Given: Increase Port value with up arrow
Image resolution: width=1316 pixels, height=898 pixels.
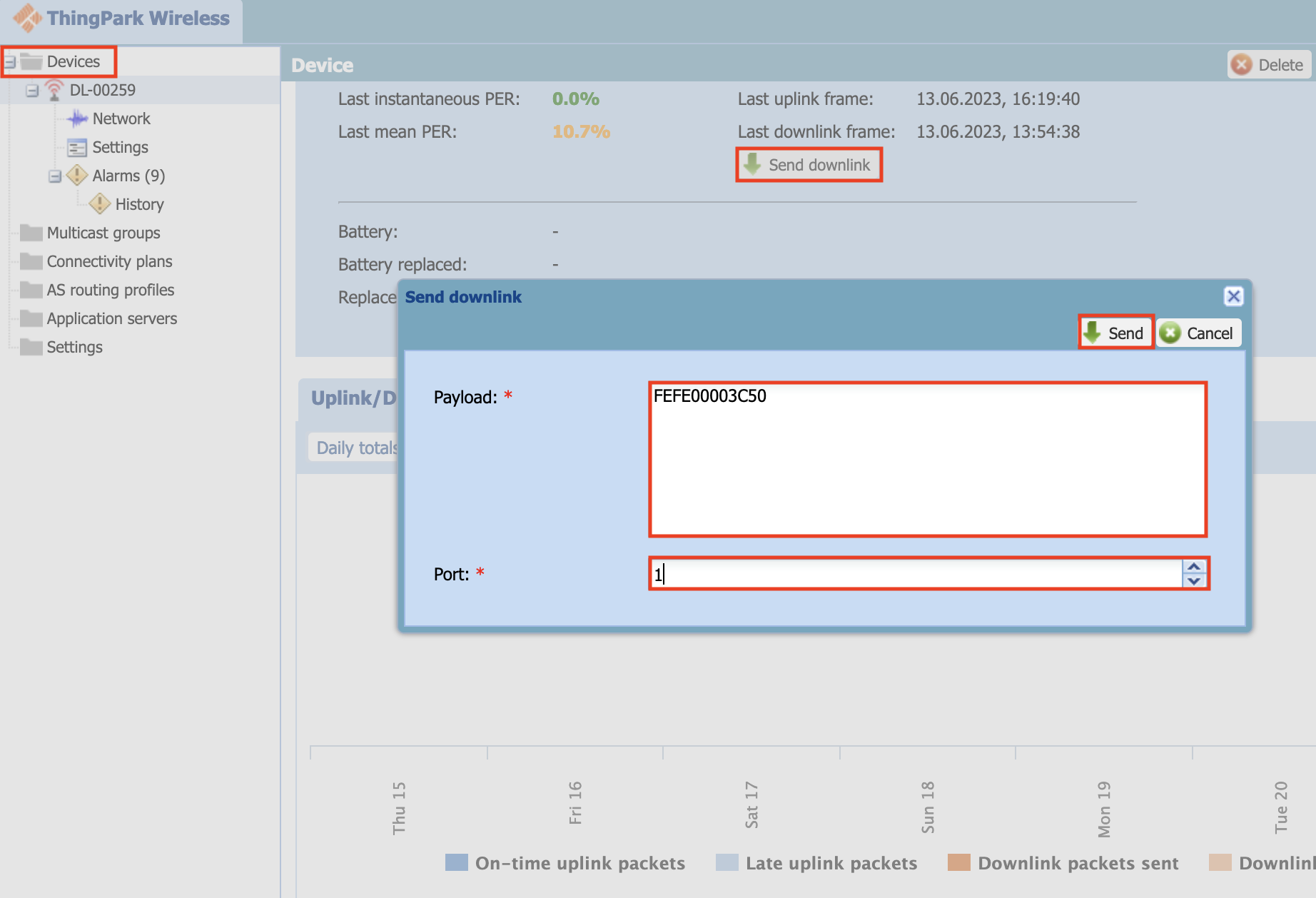Looking at the screenshot, I should (x=1194, y=567).
